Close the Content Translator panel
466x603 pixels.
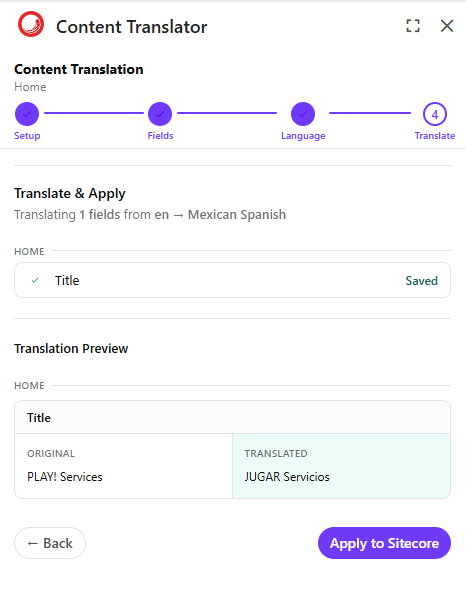(447, 26)
